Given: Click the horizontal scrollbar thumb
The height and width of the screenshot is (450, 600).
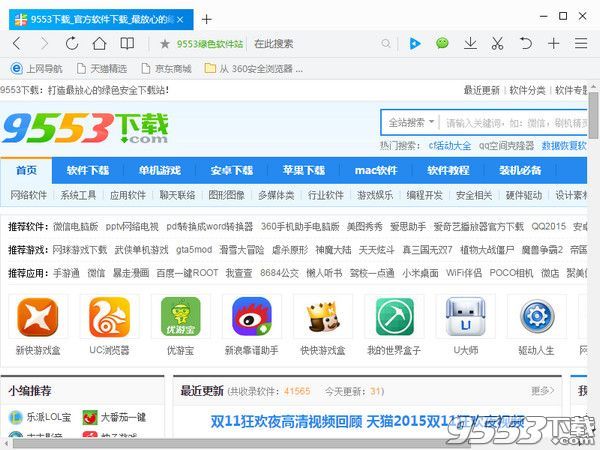Looking at the screenshot, I should click(241, 443).
